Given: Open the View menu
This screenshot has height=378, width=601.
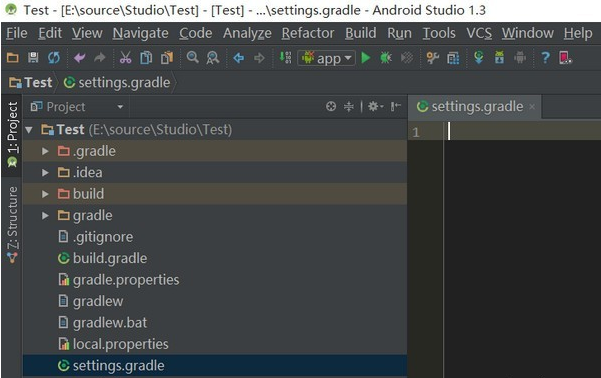Looking at the screenshot, I should (87, 33).
